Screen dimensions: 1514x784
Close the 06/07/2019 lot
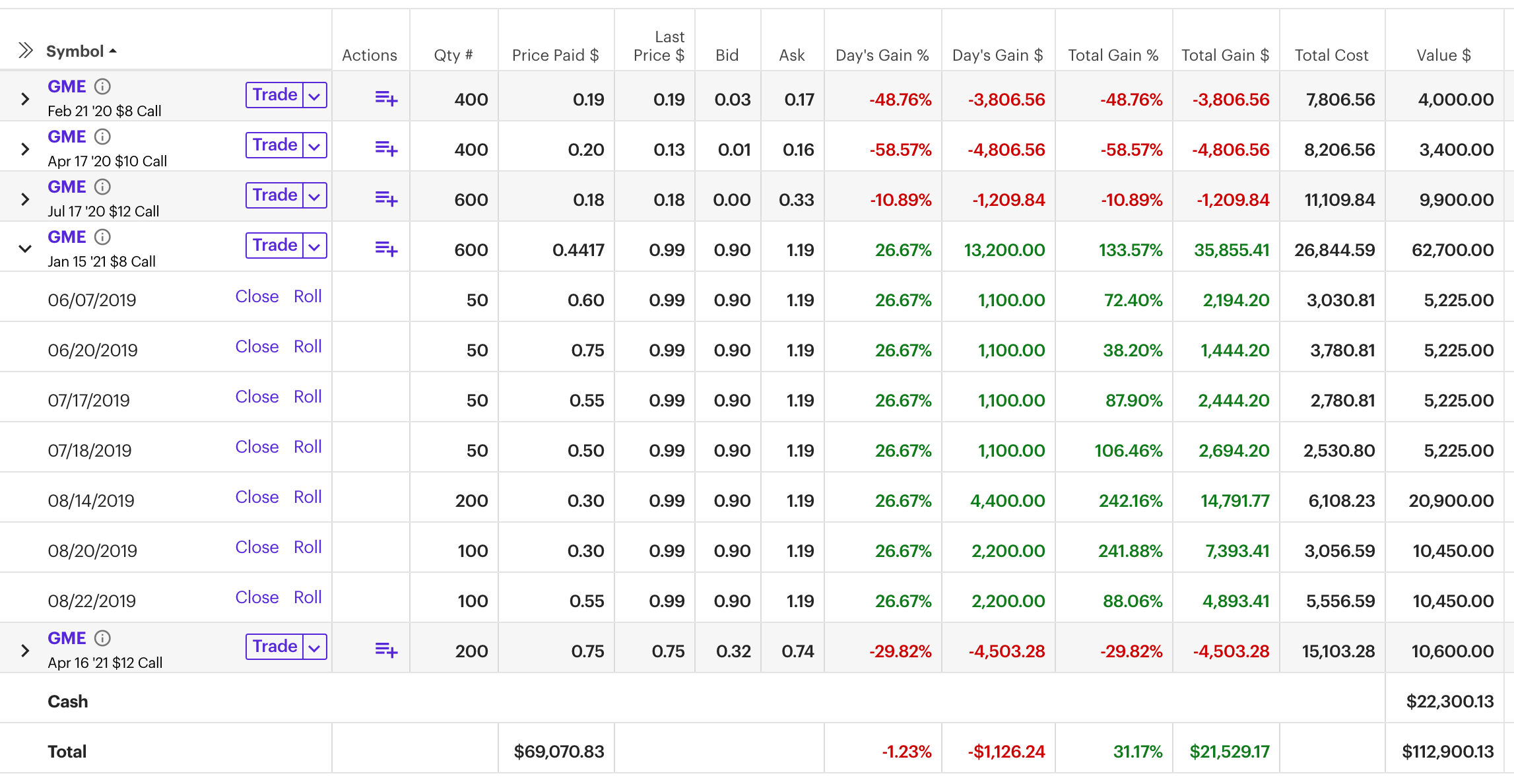point(257,296)
